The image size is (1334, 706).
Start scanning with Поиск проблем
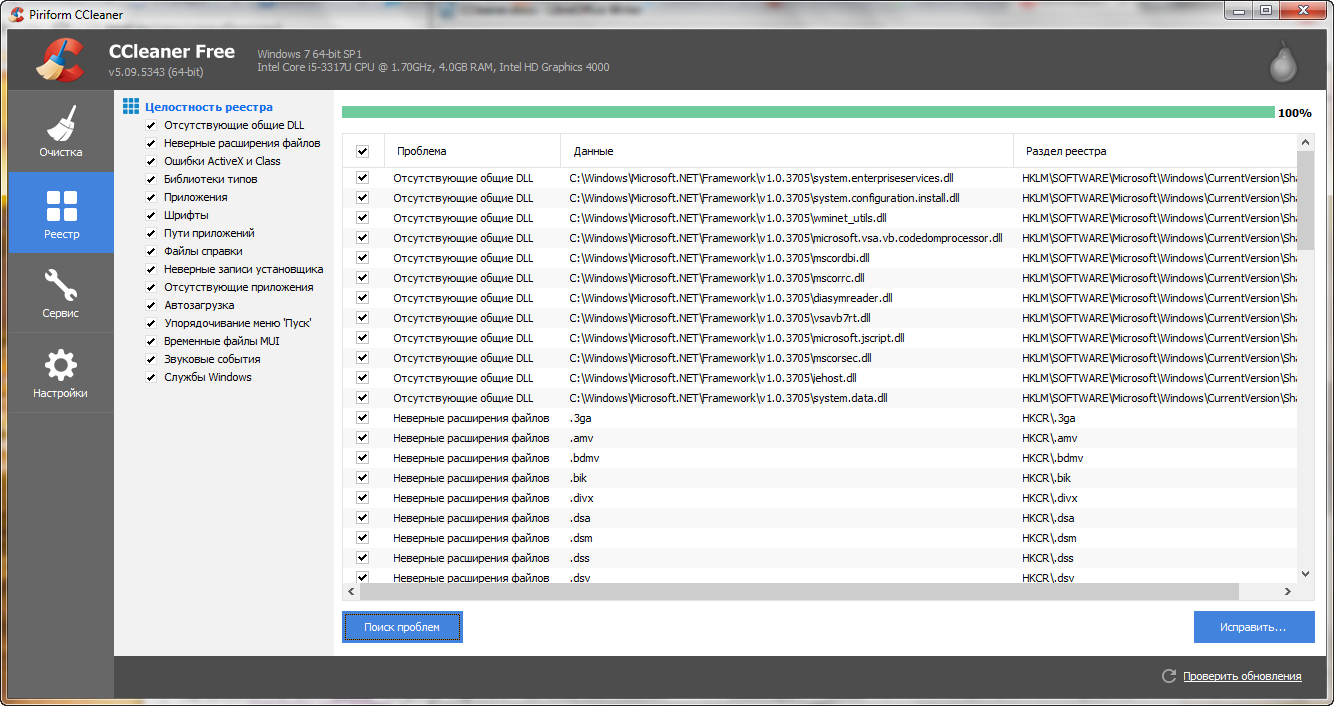pos(402,627)
